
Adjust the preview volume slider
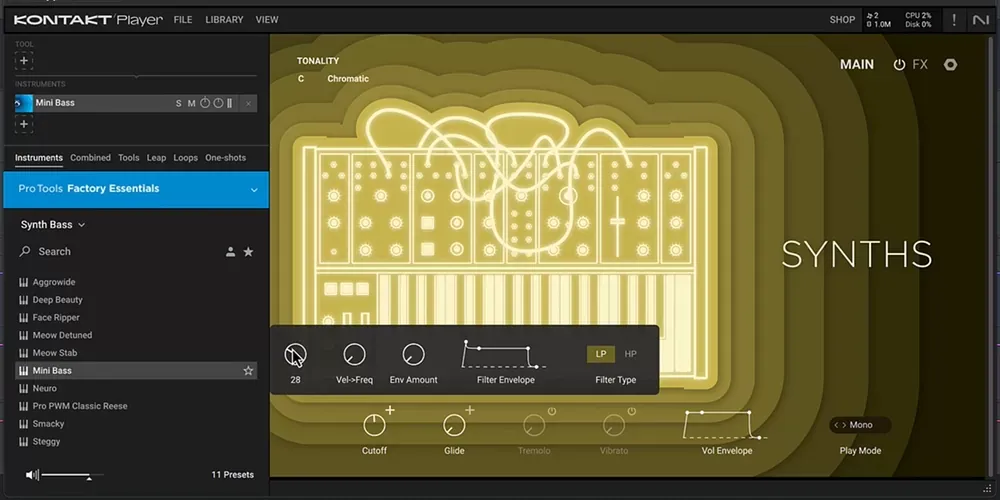[71, 475]
